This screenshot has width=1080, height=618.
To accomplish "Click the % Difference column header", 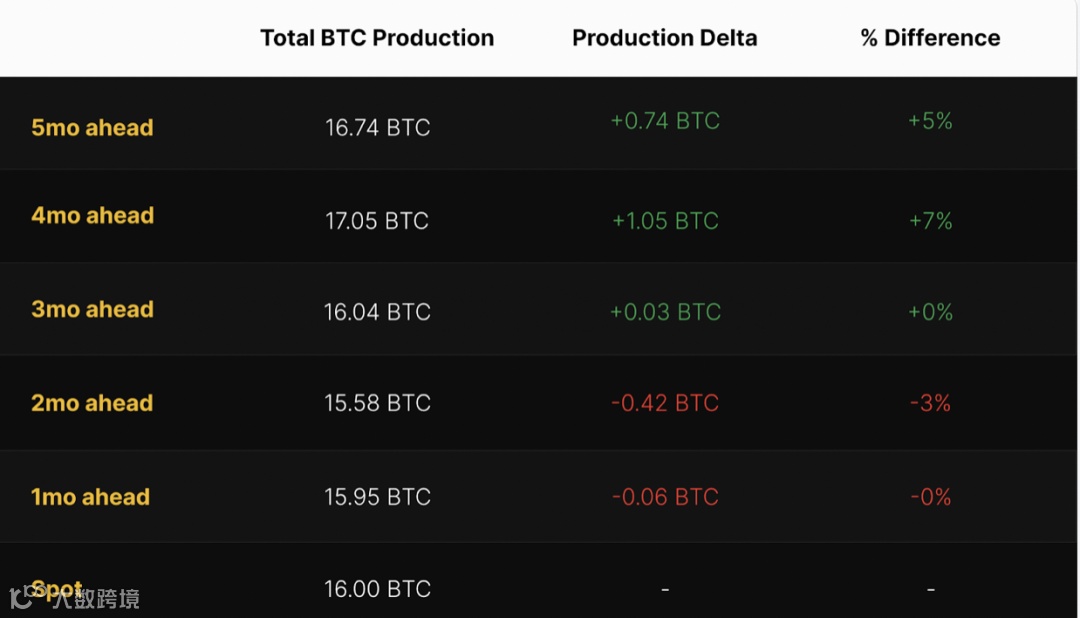I will click(930, 38).
